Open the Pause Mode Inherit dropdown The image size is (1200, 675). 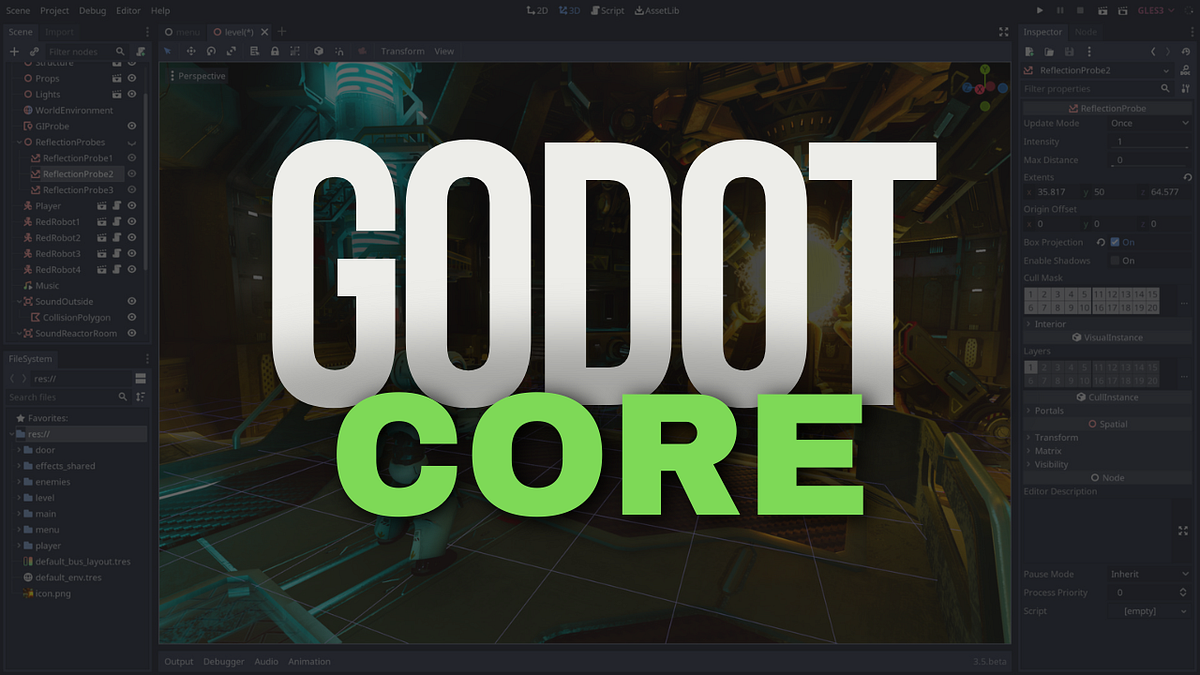(x=1150, y=574)
